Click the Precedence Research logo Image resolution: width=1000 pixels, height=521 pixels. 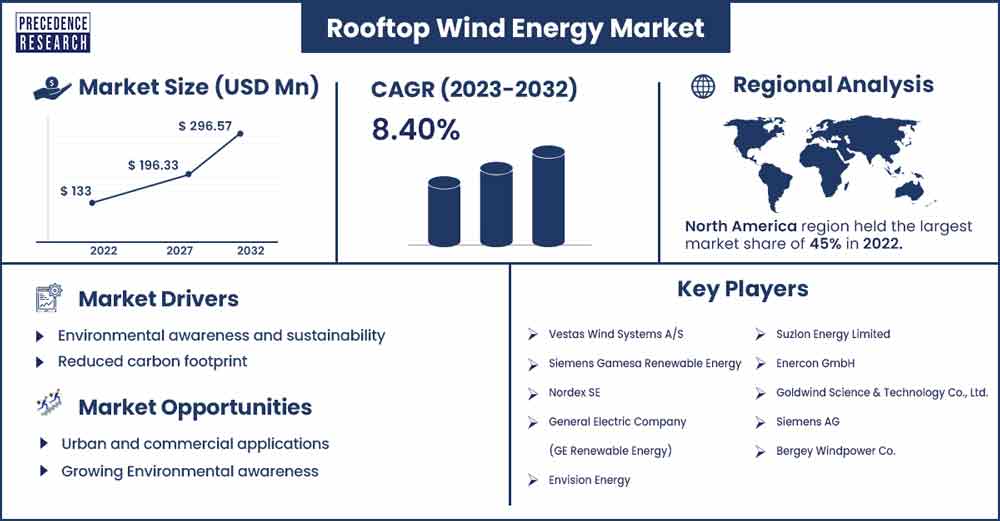54,33
